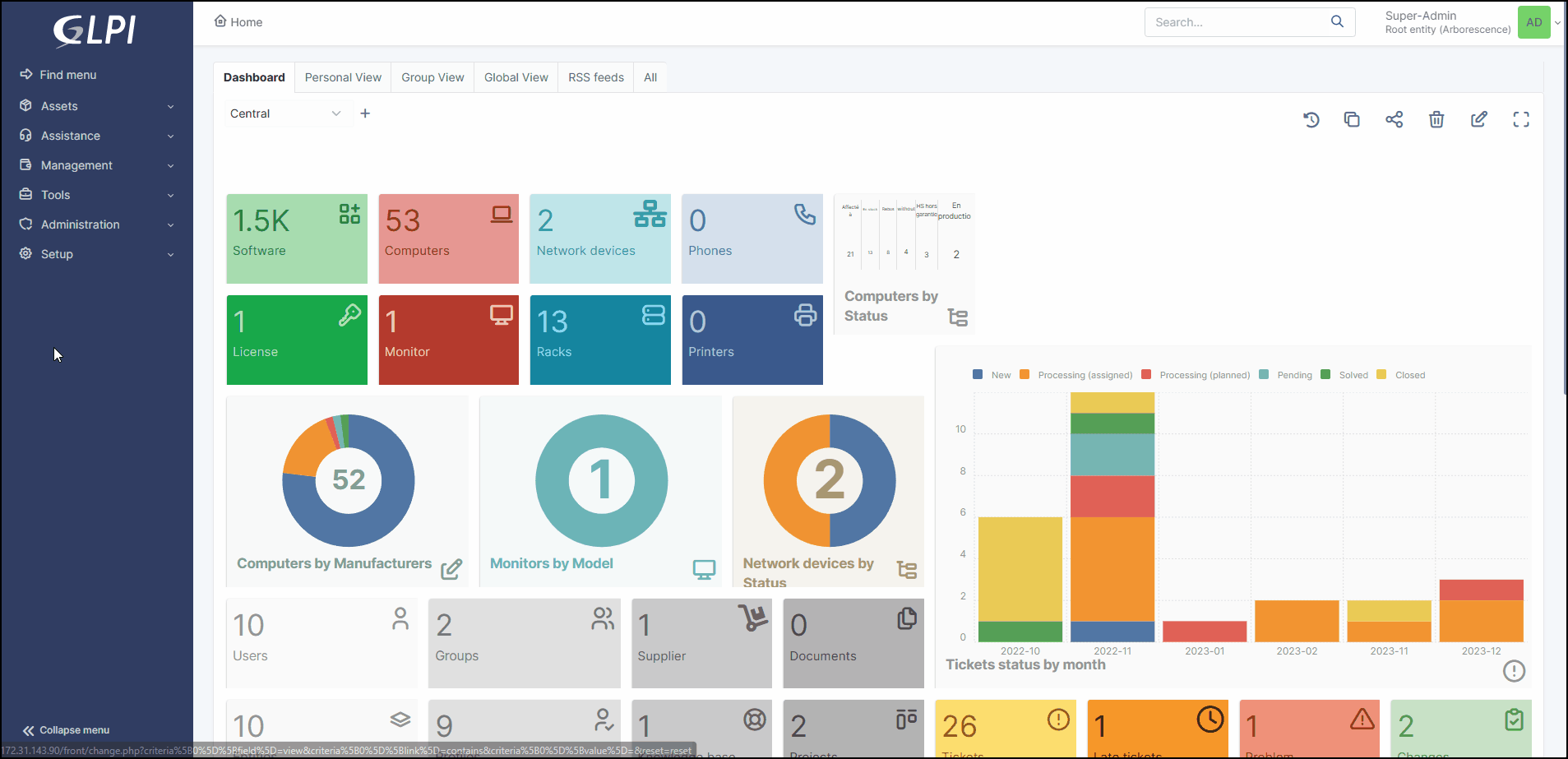Collapse the sidebar menu

pyautogui.click(x=66, y=730)
